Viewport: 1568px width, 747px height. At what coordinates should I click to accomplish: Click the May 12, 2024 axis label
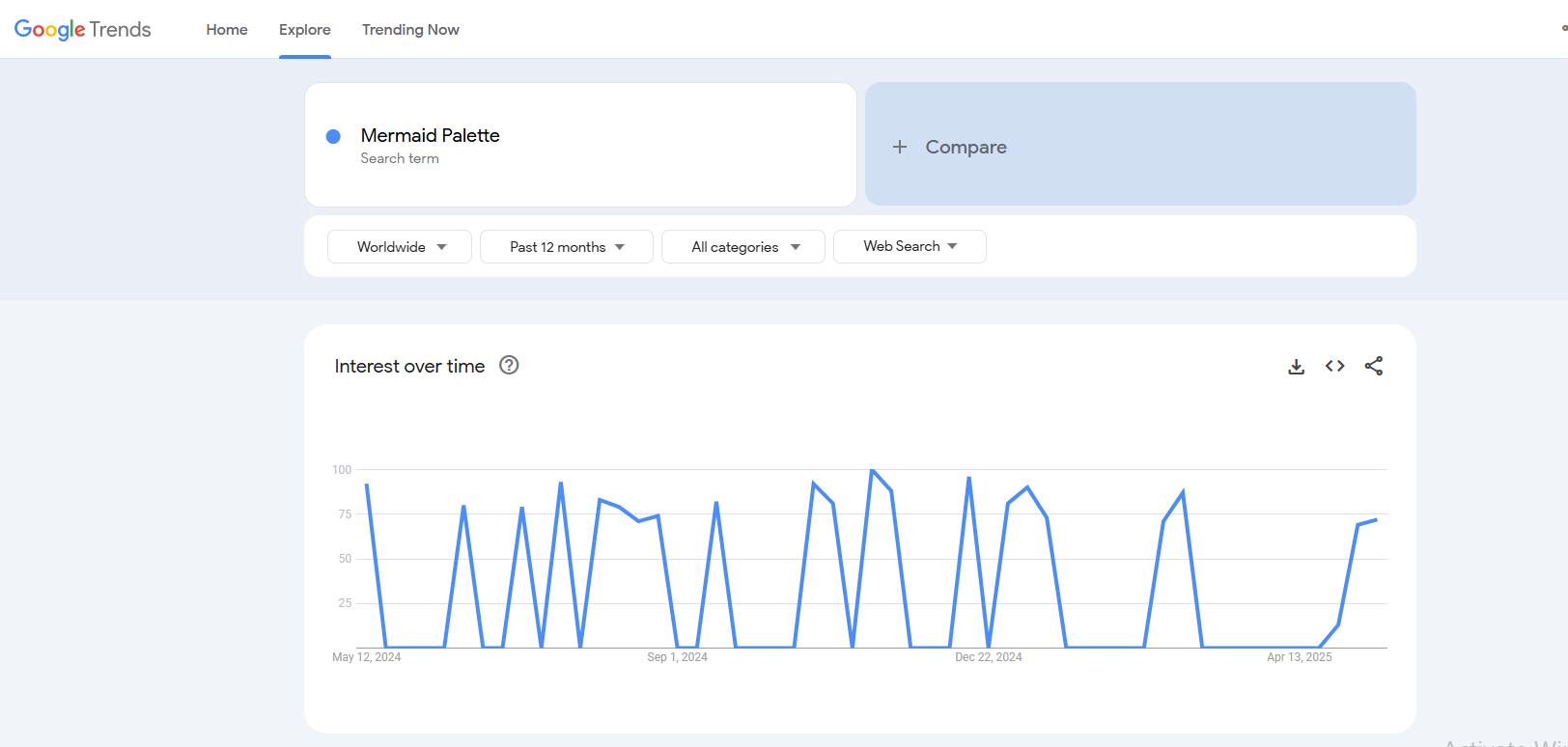(x=367, y=657)
